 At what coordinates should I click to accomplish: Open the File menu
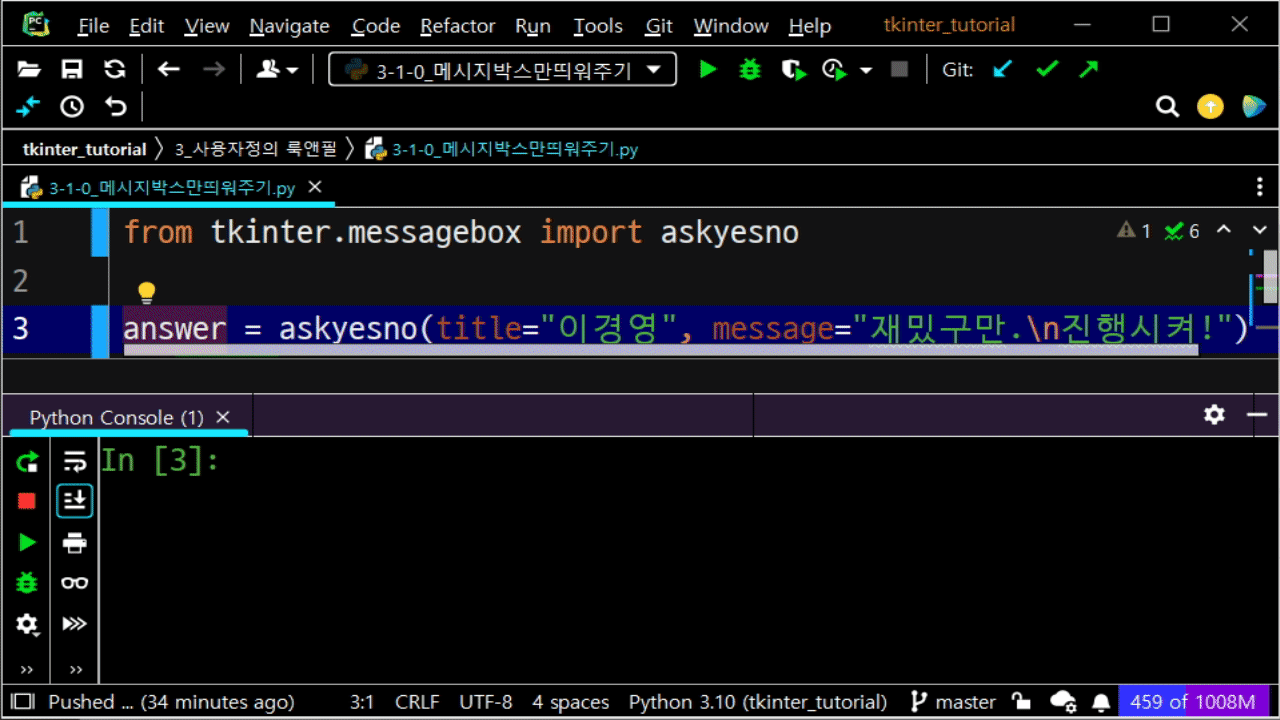coord(93,26)
